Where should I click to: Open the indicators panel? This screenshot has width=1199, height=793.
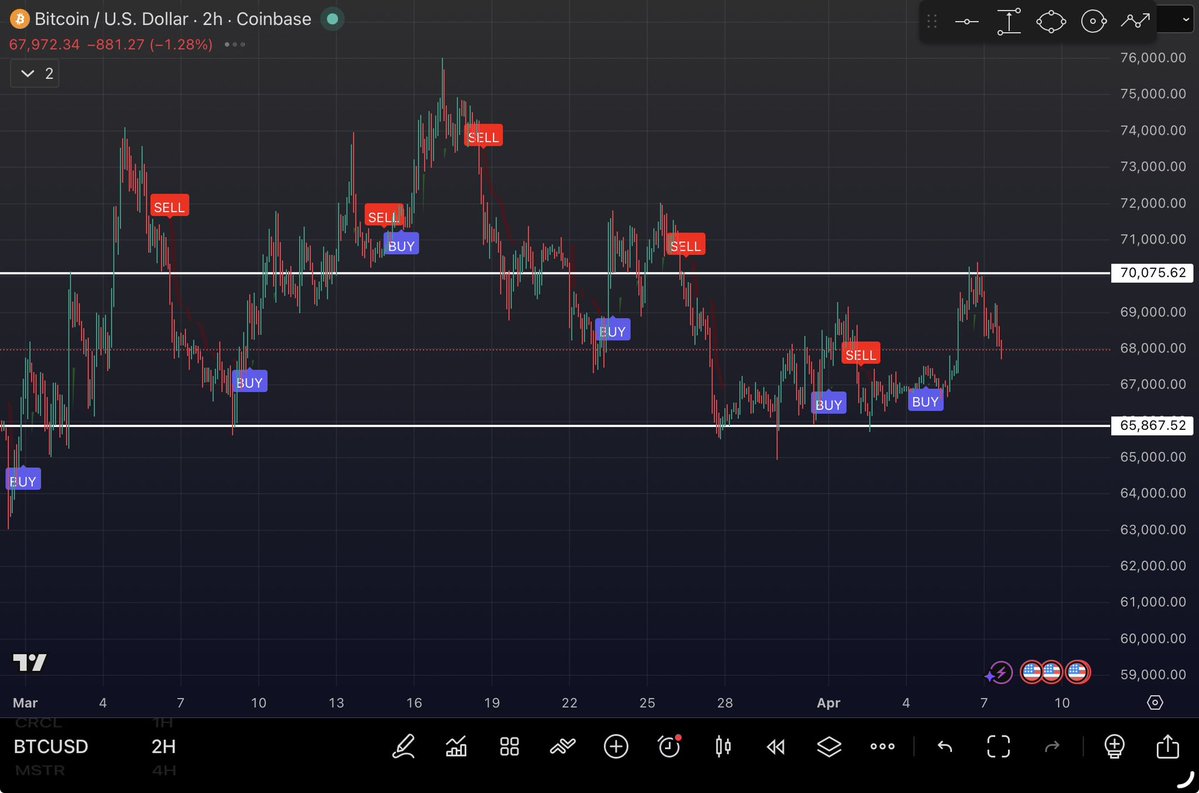click(457, 746)
